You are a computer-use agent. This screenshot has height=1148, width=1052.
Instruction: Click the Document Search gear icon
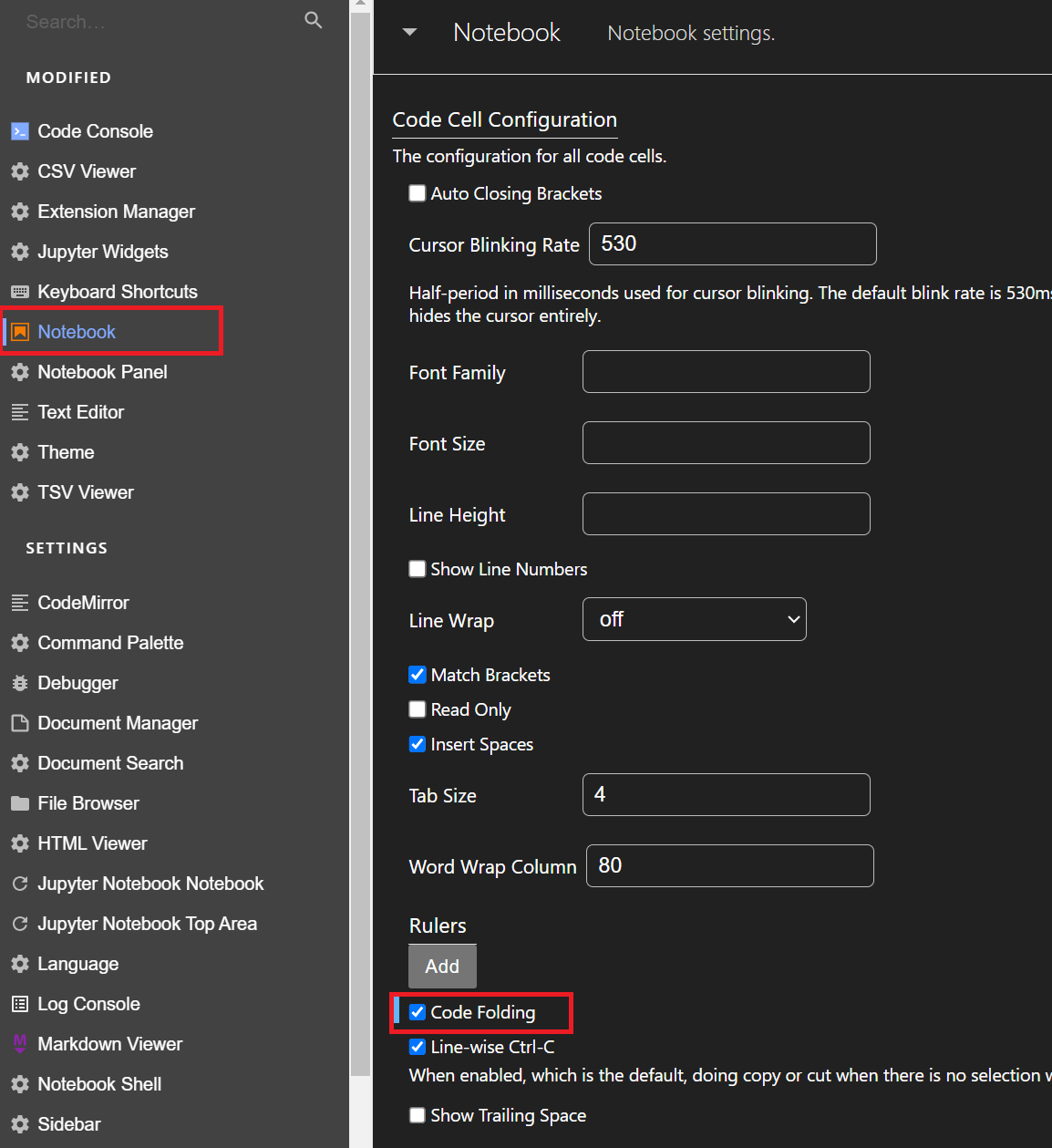(x=20, y=763)
